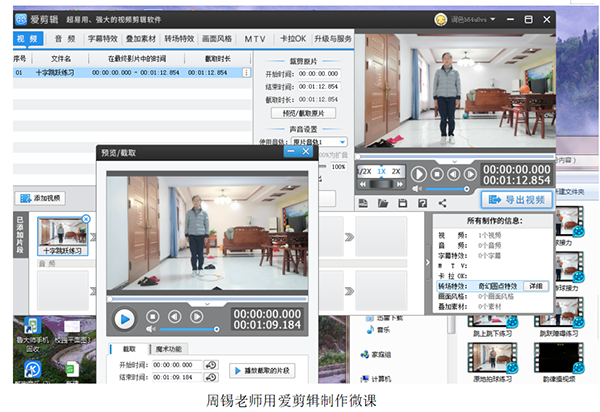Play the video in the main preview

[419, 174]
